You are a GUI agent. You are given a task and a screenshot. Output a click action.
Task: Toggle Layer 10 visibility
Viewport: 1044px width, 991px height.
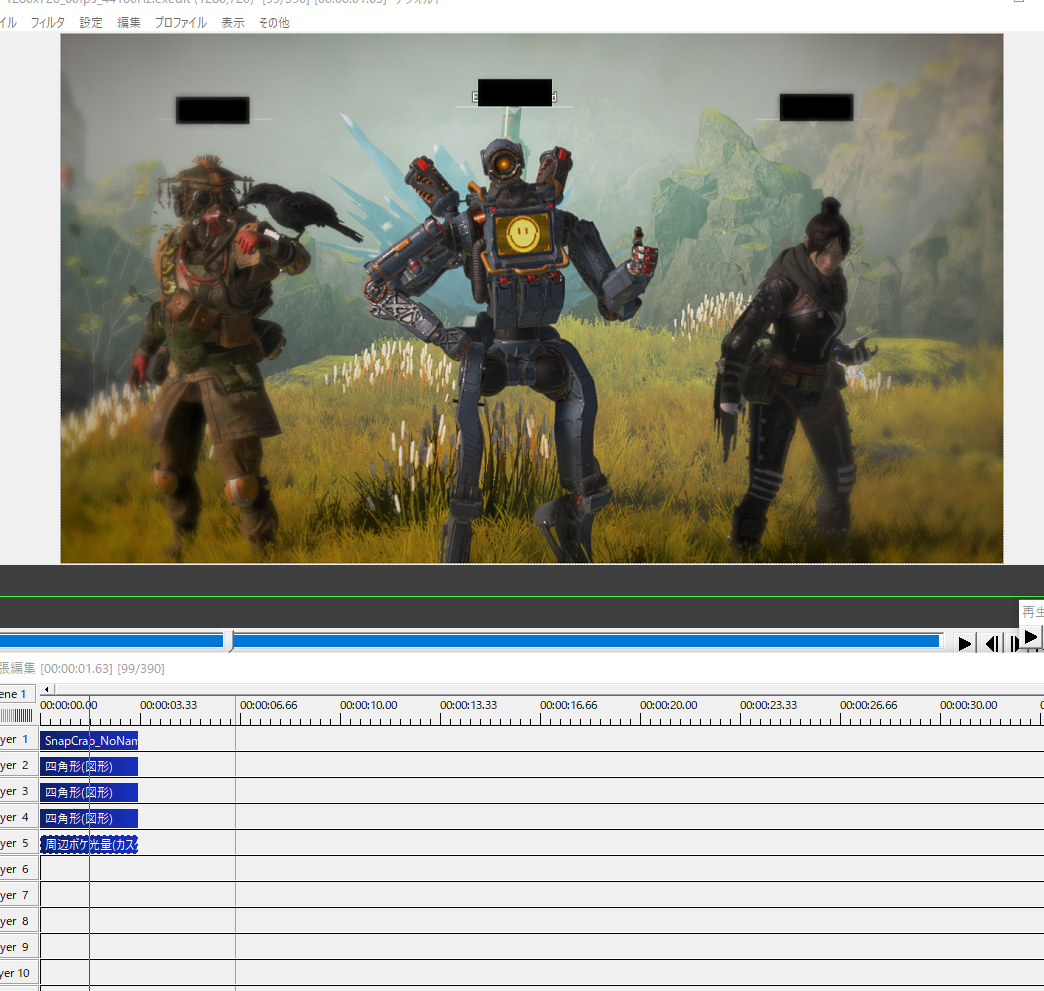click(19, 973)
